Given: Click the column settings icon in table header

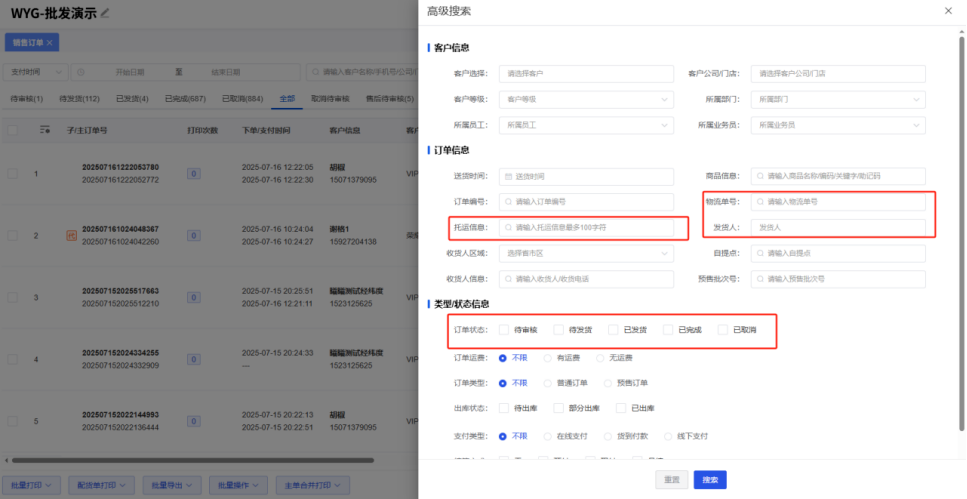Looking at the screenshot, I should pyautogui.click(x=44, y=130).
